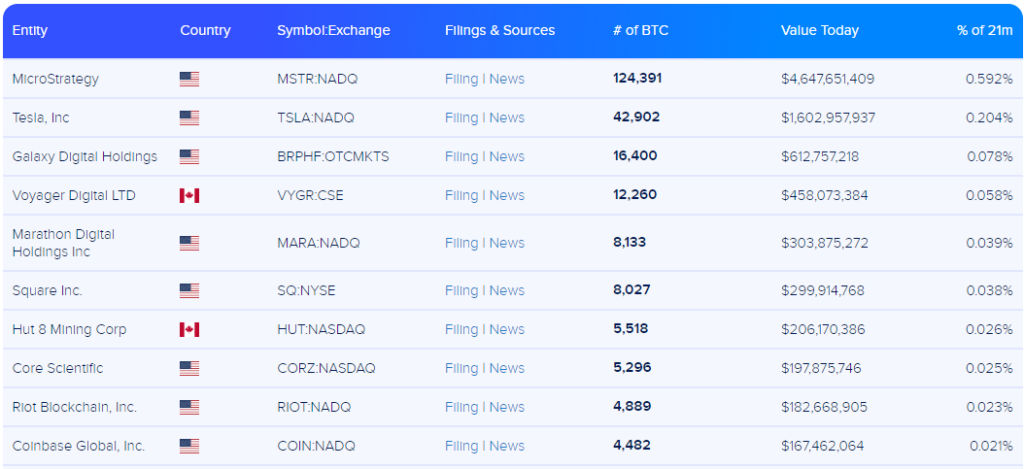This screenshot has height=469, width=1024.
Task: Click the US flag icon beside MicroStrategy
Action: point(189,79)
